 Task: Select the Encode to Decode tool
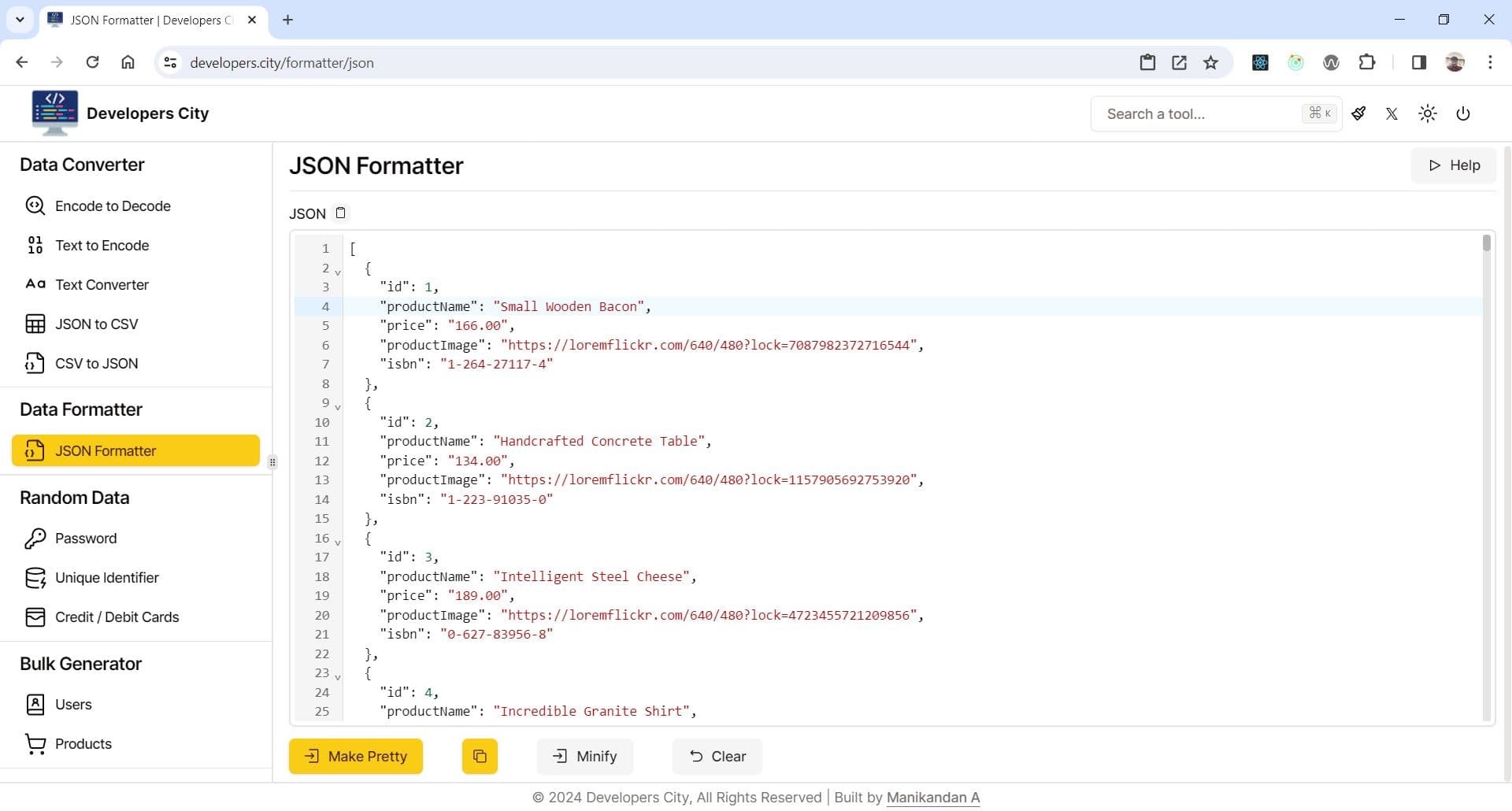tap(113, 206)
